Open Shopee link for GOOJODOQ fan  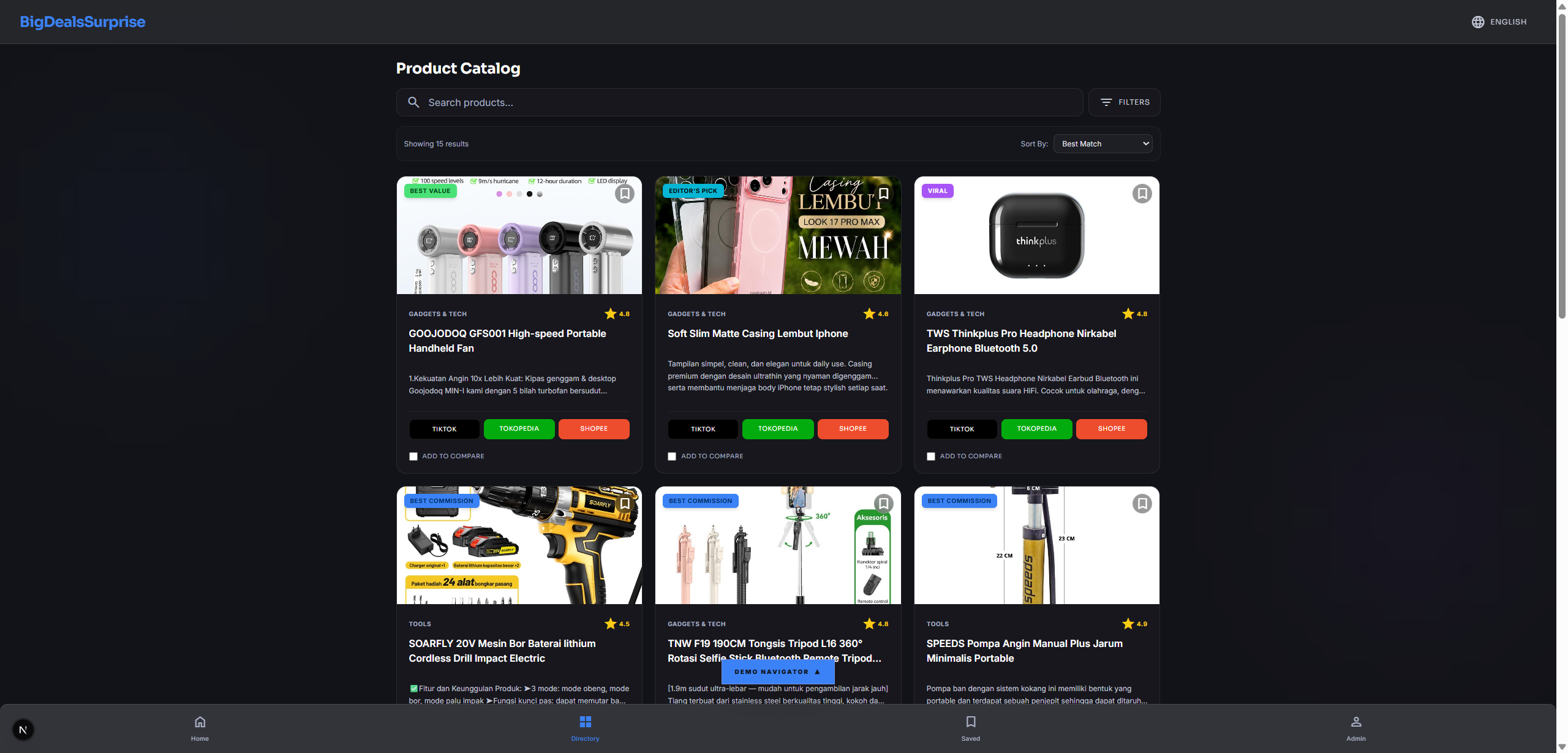pyautogui.click(x=594, y=429)
